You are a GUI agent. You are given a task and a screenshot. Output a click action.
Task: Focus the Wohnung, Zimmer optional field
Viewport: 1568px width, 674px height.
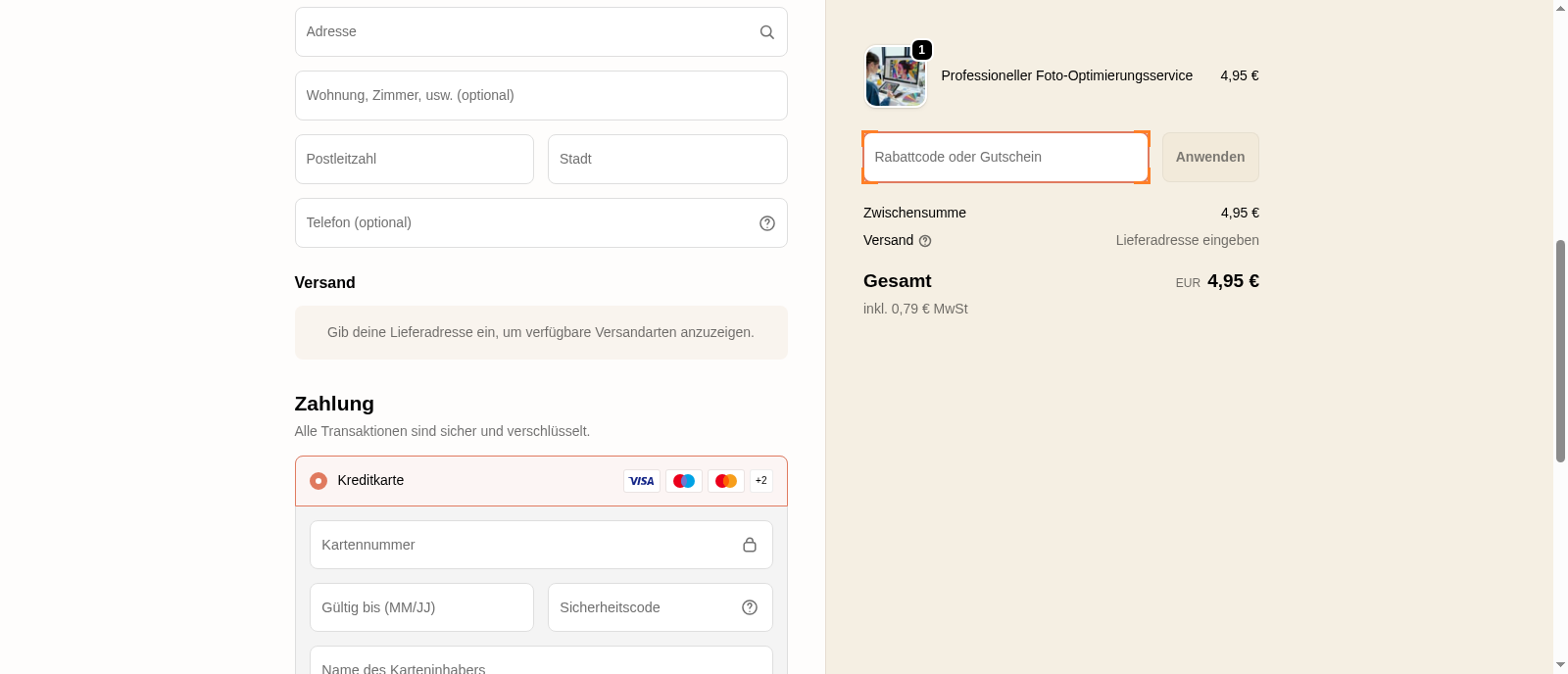coord(540,96)
